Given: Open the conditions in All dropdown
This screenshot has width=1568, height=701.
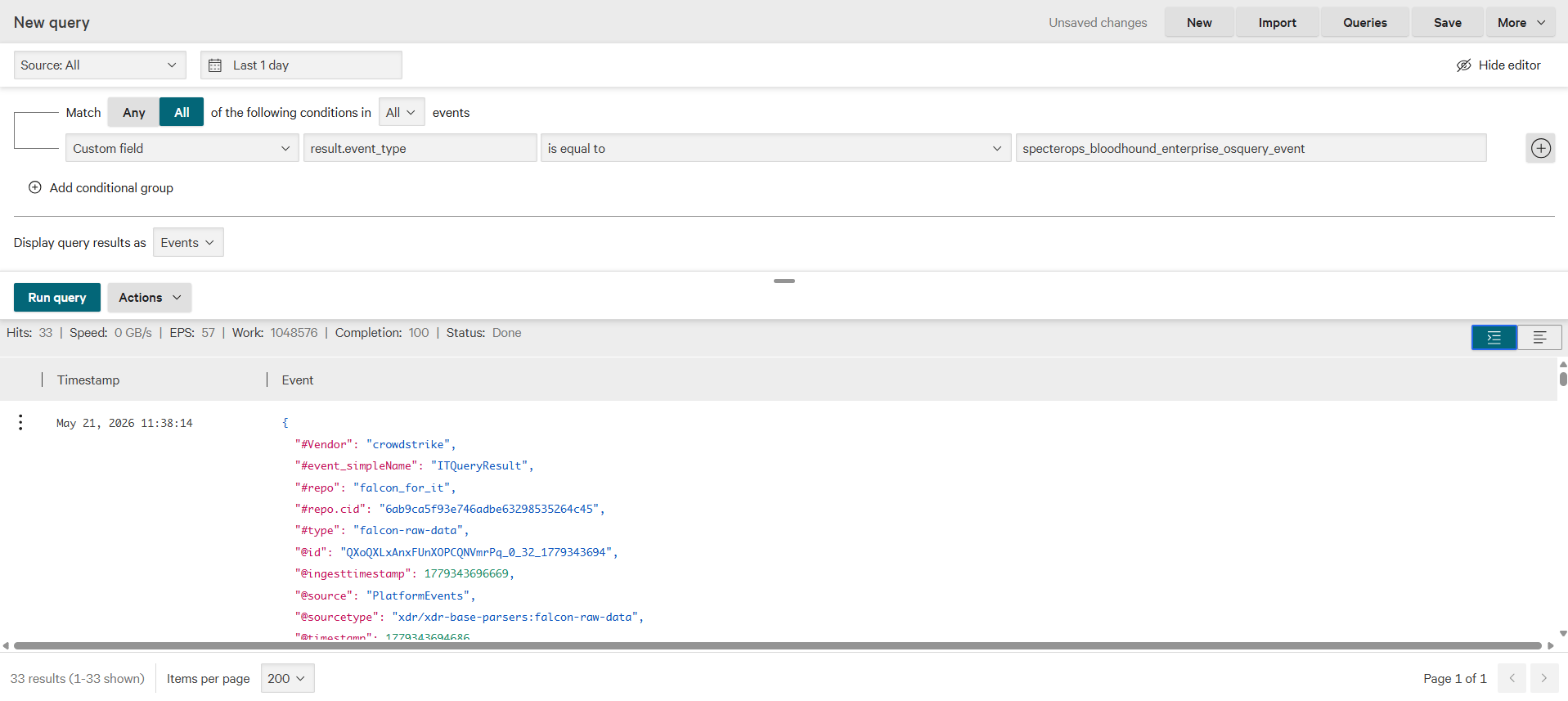Looking at the screenshot, I should point(402,112).
